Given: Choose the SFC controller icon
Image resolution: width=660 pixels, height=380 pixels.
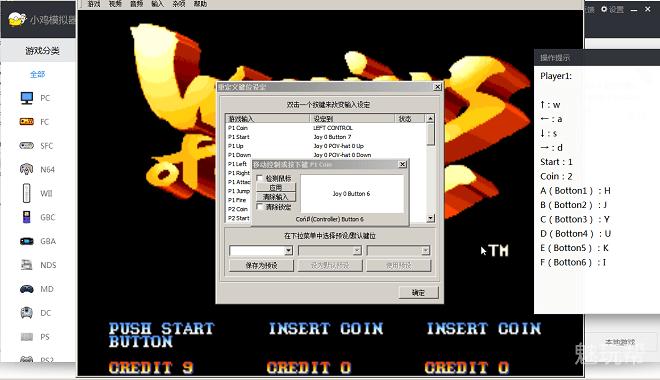Looking at the screenshot, I should (27, 146).
